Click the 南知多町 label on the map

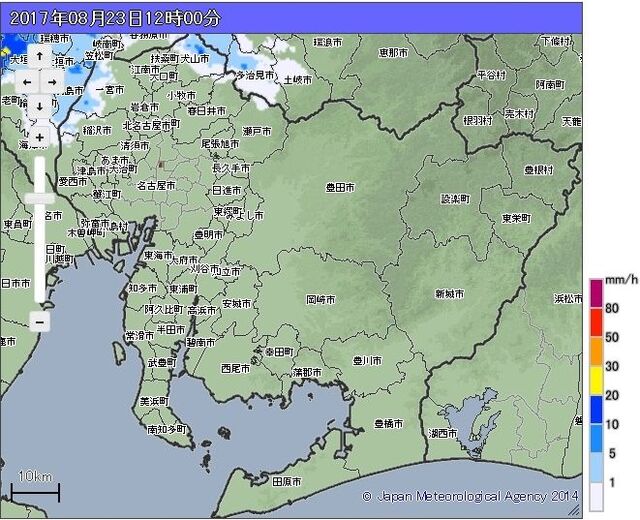tap(167, 429)
